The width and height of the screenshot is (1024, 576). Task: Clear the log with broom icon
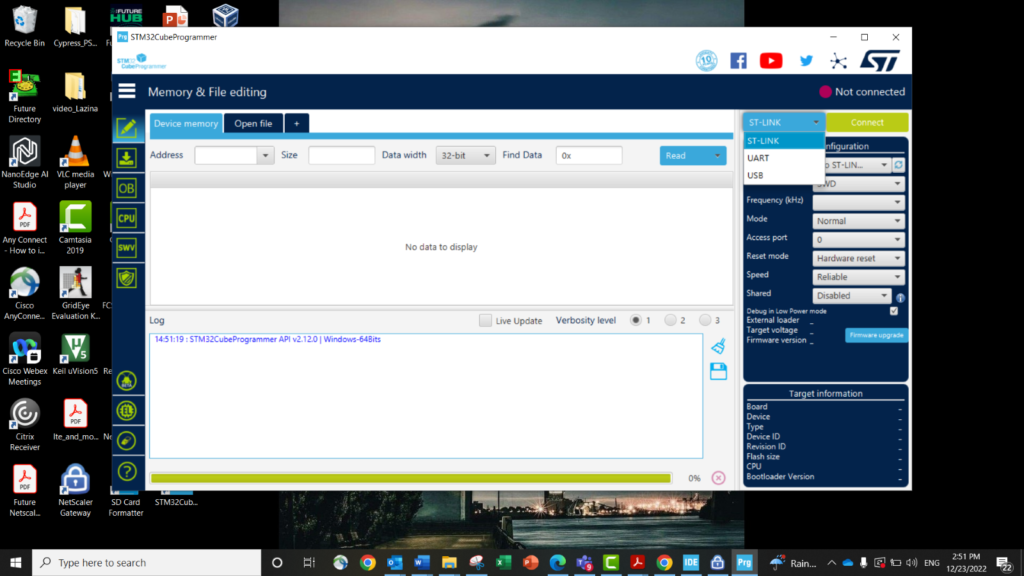coord(718,347)
